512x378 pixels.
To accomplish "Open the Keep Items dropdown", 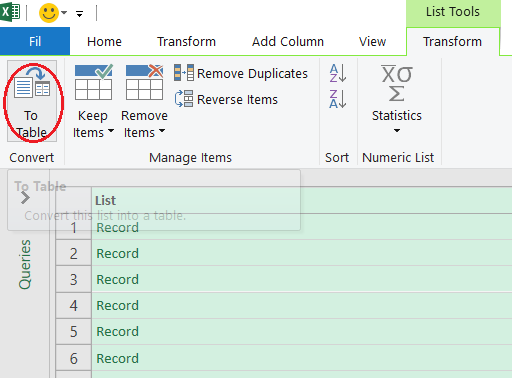I will [x=93, y=101].
